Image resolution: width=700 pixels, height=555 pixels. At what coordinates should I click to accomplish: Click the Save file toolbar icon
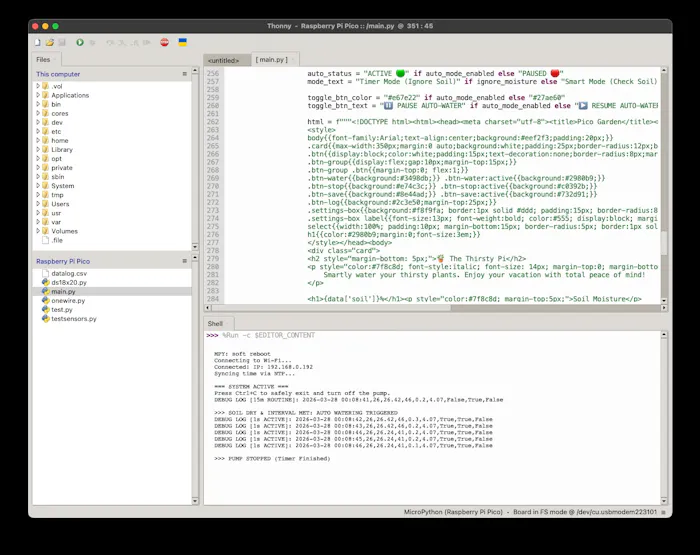[x=62, y=42]
